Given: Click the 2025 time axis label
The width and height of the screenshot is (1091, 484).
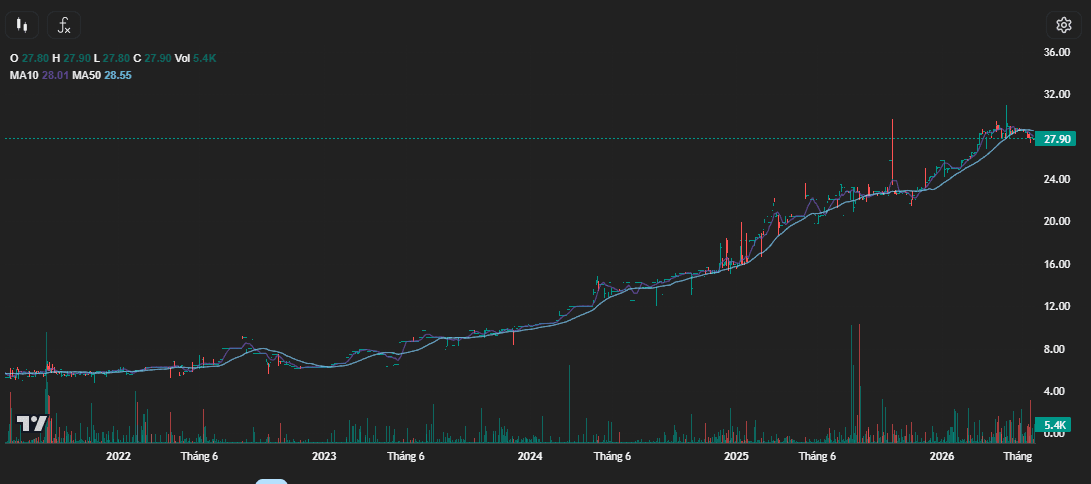Looking at the screenshot, I should pyautogui.click(x=736, y=456).
